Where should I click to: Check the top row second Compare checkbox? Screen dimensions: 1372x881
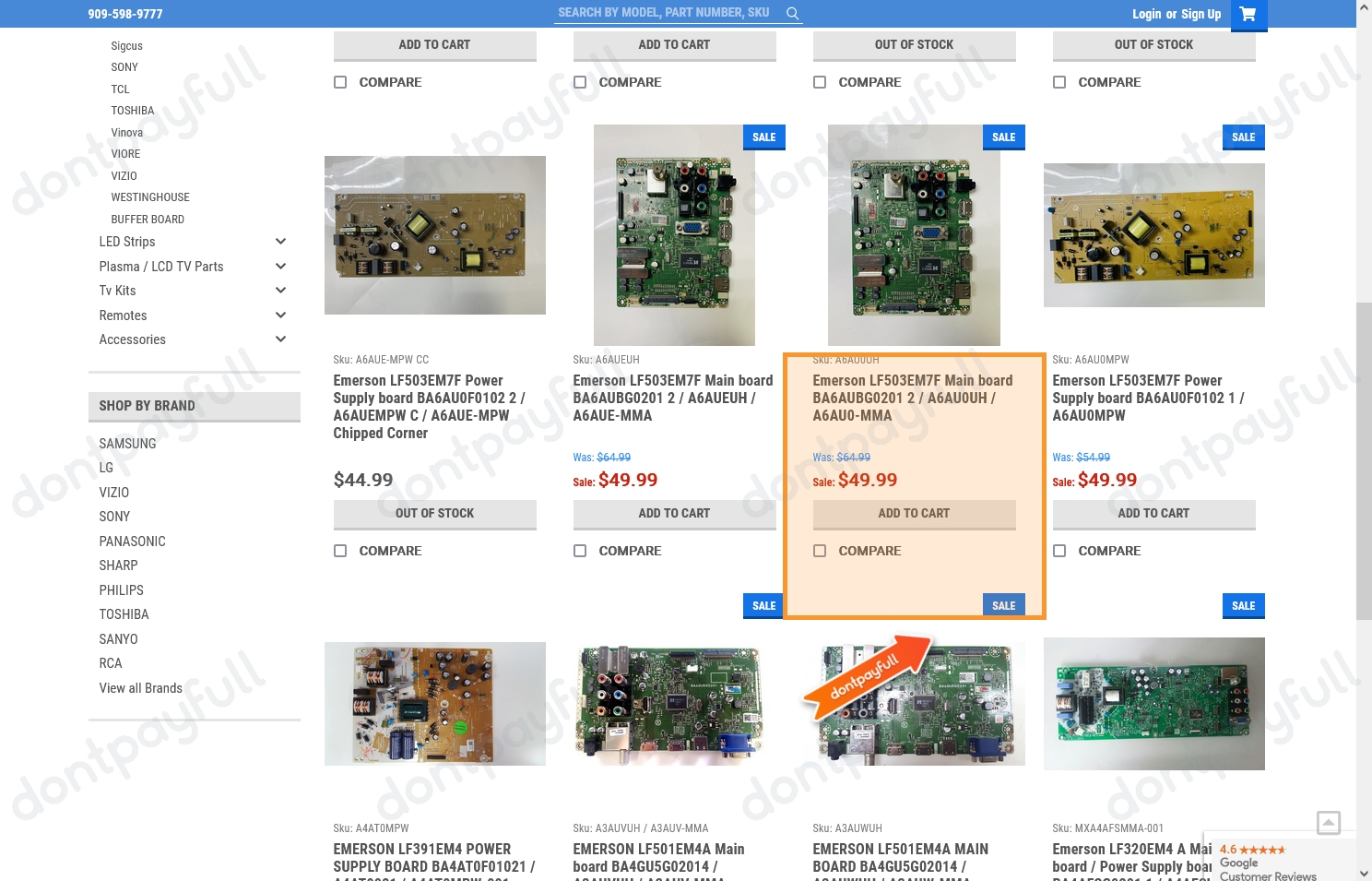pyautogui.click(x=580, y=82)
